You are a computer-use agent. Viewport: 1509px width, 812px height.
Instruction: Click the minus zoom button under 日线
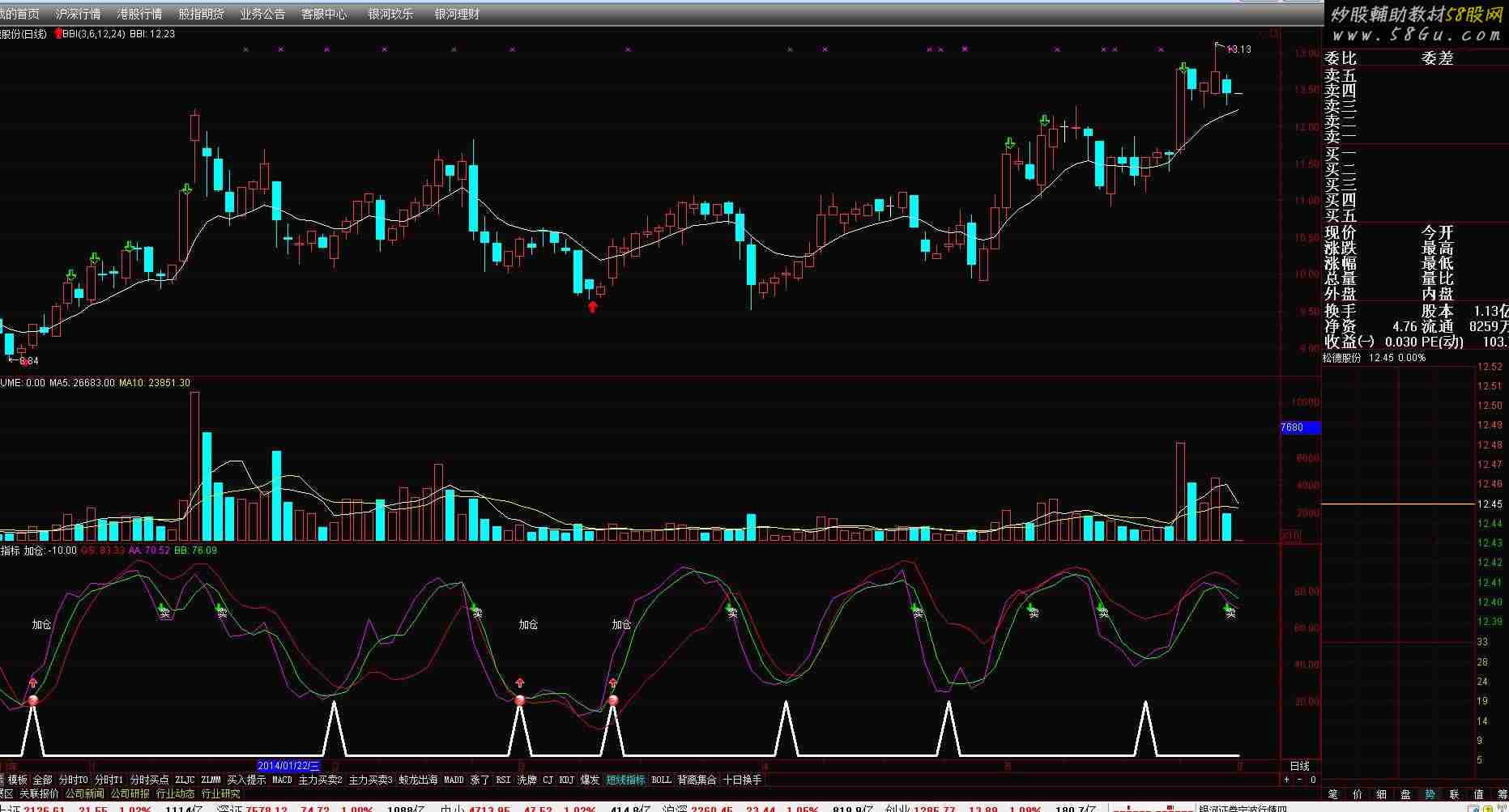pyautogui.click(x=1300, y=780)
